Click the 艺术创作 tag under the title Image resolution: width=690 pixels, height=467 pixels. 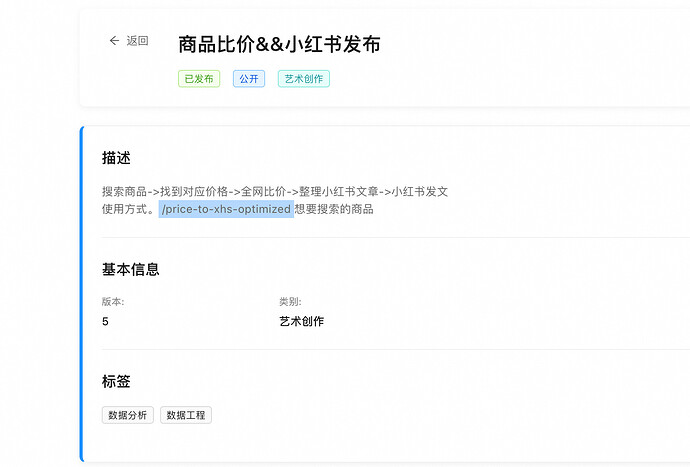pyautogui.click(x=304, y=78)
